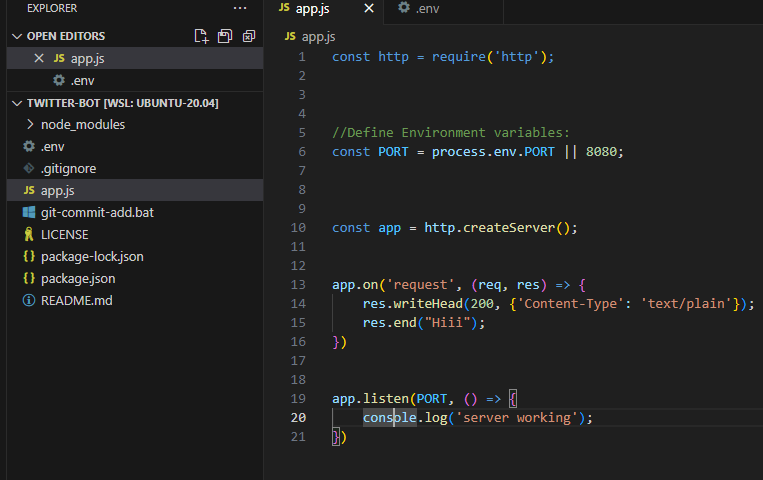Click '8080' on line 6
Viewport: 763px width, 480px height.
[x=601, y=152]
